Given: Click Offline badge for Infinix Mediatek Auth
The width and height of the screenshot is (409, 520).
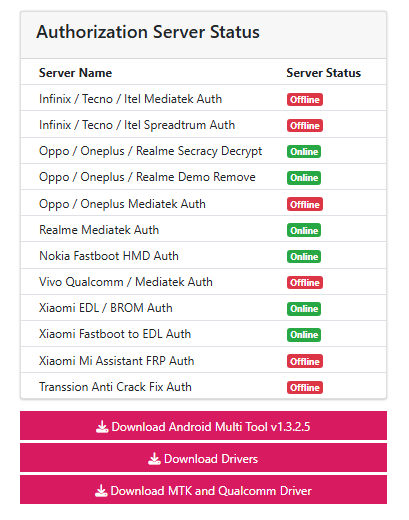Looking at the screenshot, I should (305, 99).
